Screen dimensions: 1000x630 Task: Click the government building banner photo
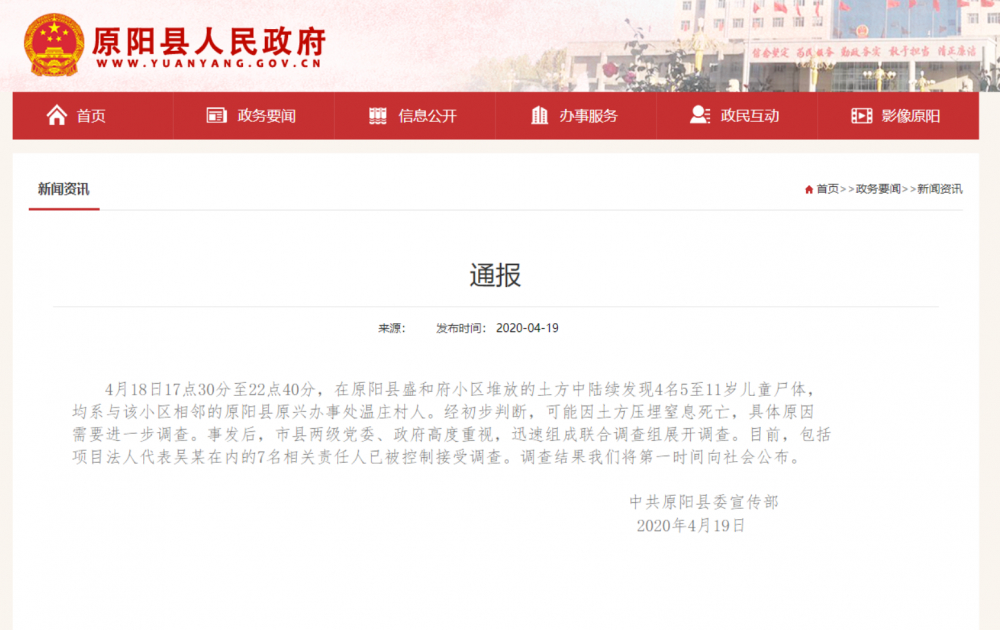click(x=790, y=43)
